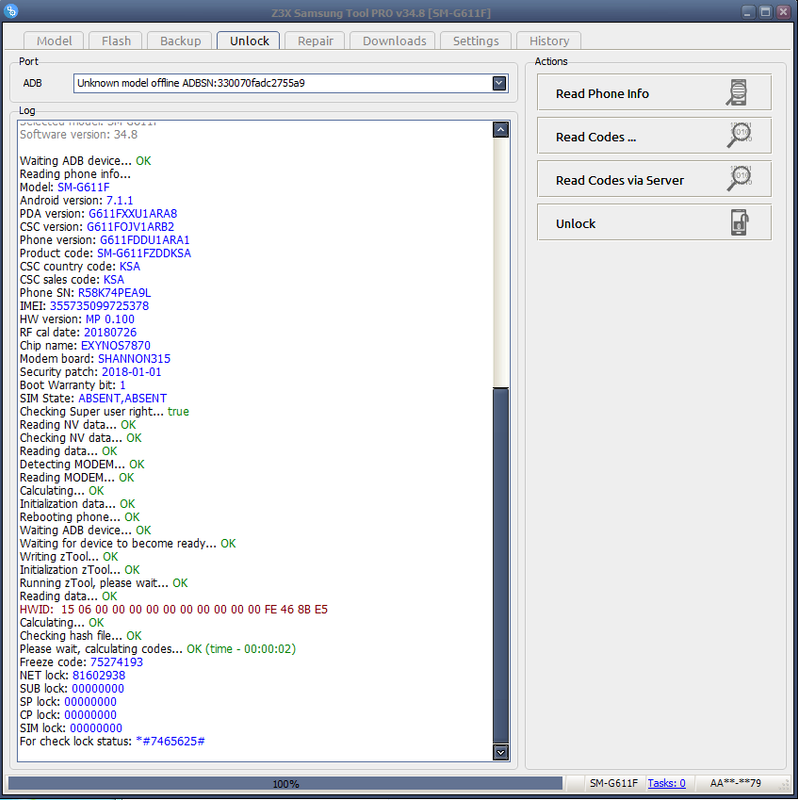Click the product code SM-G611FZDDKSA
Image resolution: width=798 pixels, height=800 pixels.
click(144, 254)
